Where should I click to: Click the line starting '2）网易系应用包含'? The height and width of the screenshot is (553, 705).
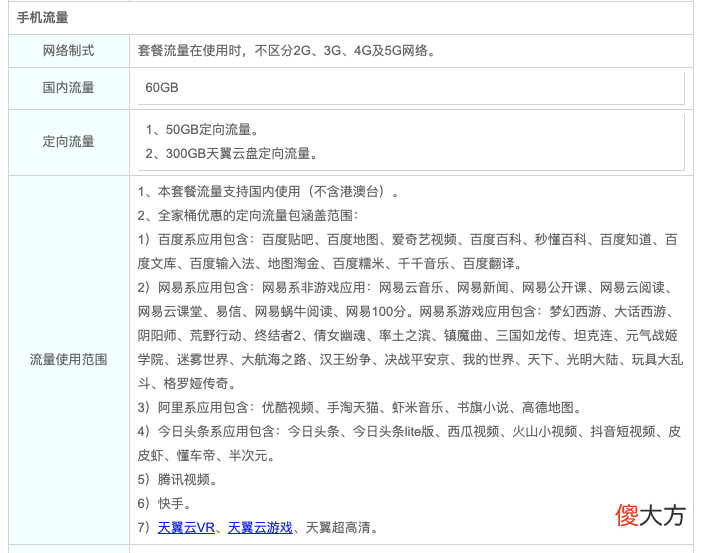[405, 287]
